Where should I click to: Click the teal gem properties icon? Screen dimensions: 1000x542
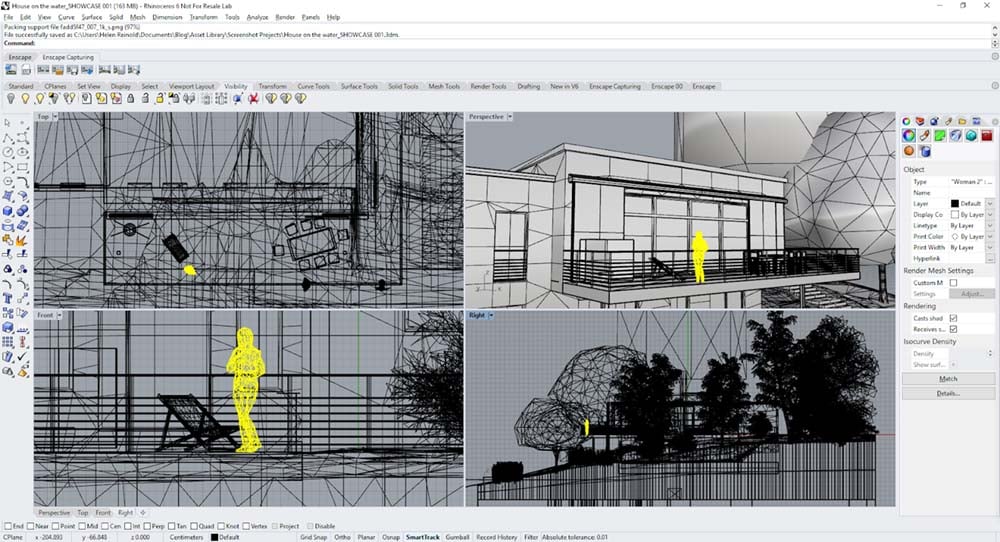coord(971,136)
